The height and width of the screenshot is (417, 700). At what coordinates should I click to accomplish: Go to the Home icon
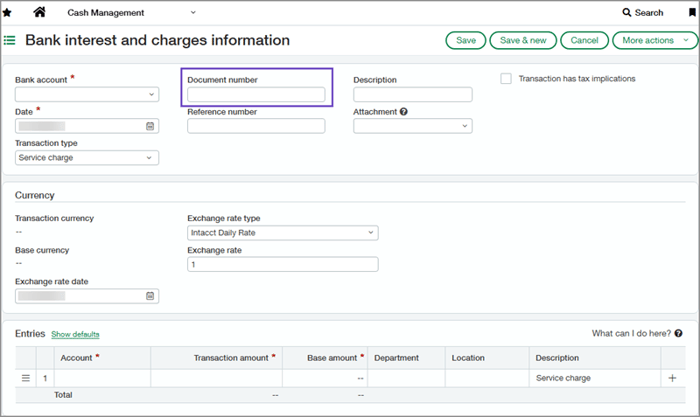[x=40, y=13]
